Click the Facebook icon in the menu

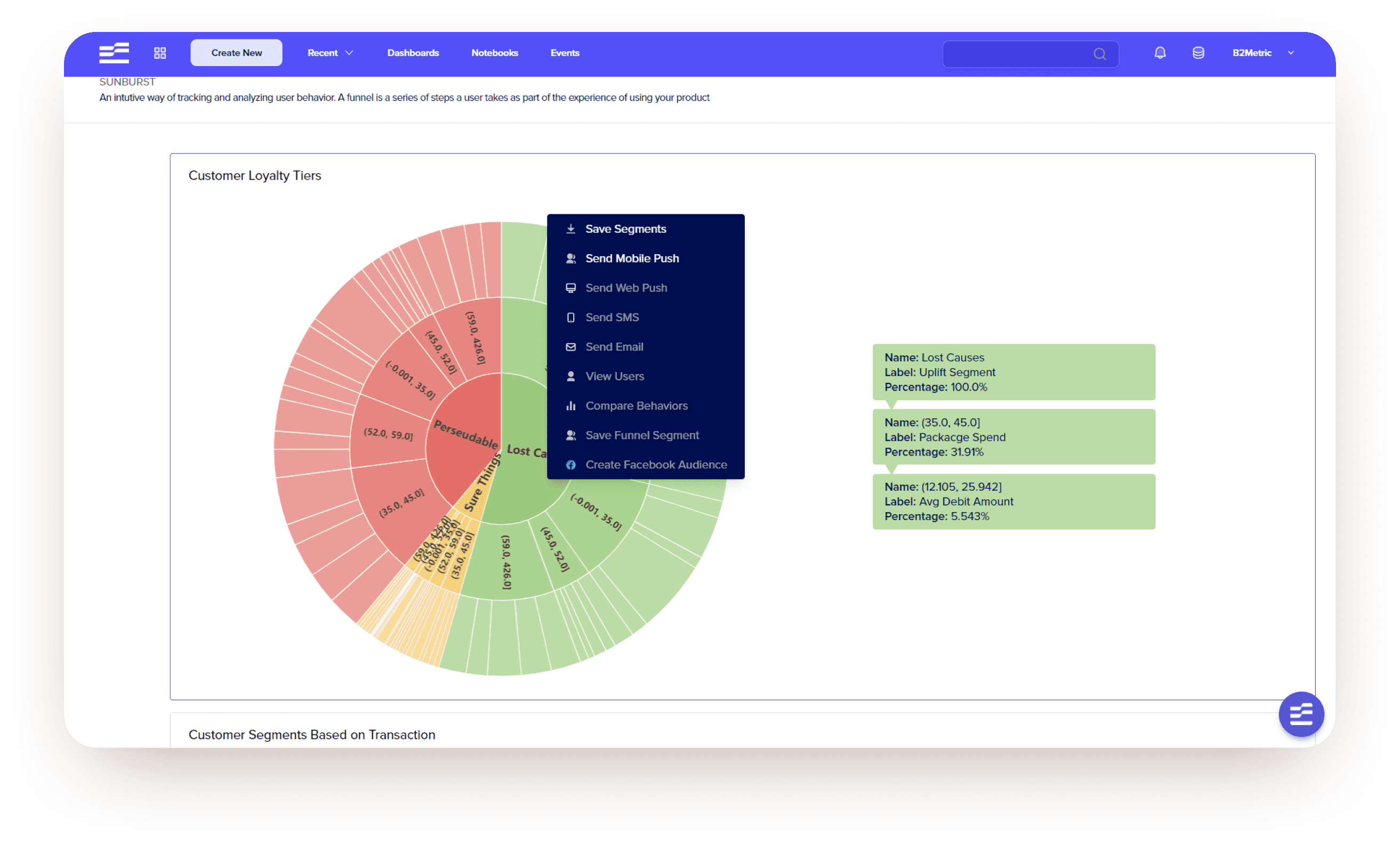pyautogui.click(x=570, y=465)
